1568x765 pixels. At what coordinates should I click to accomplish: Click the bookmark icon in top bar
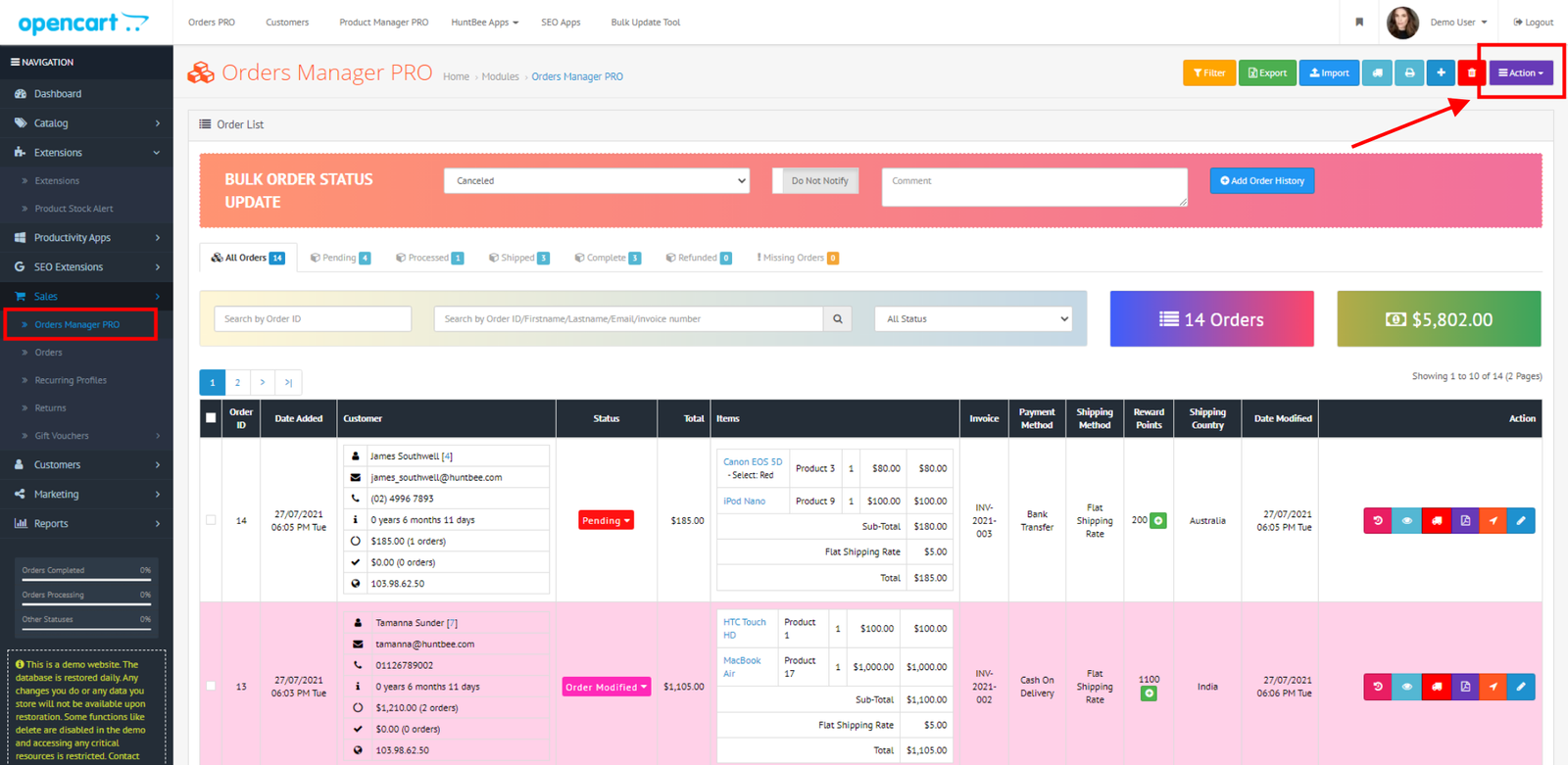1359,22
